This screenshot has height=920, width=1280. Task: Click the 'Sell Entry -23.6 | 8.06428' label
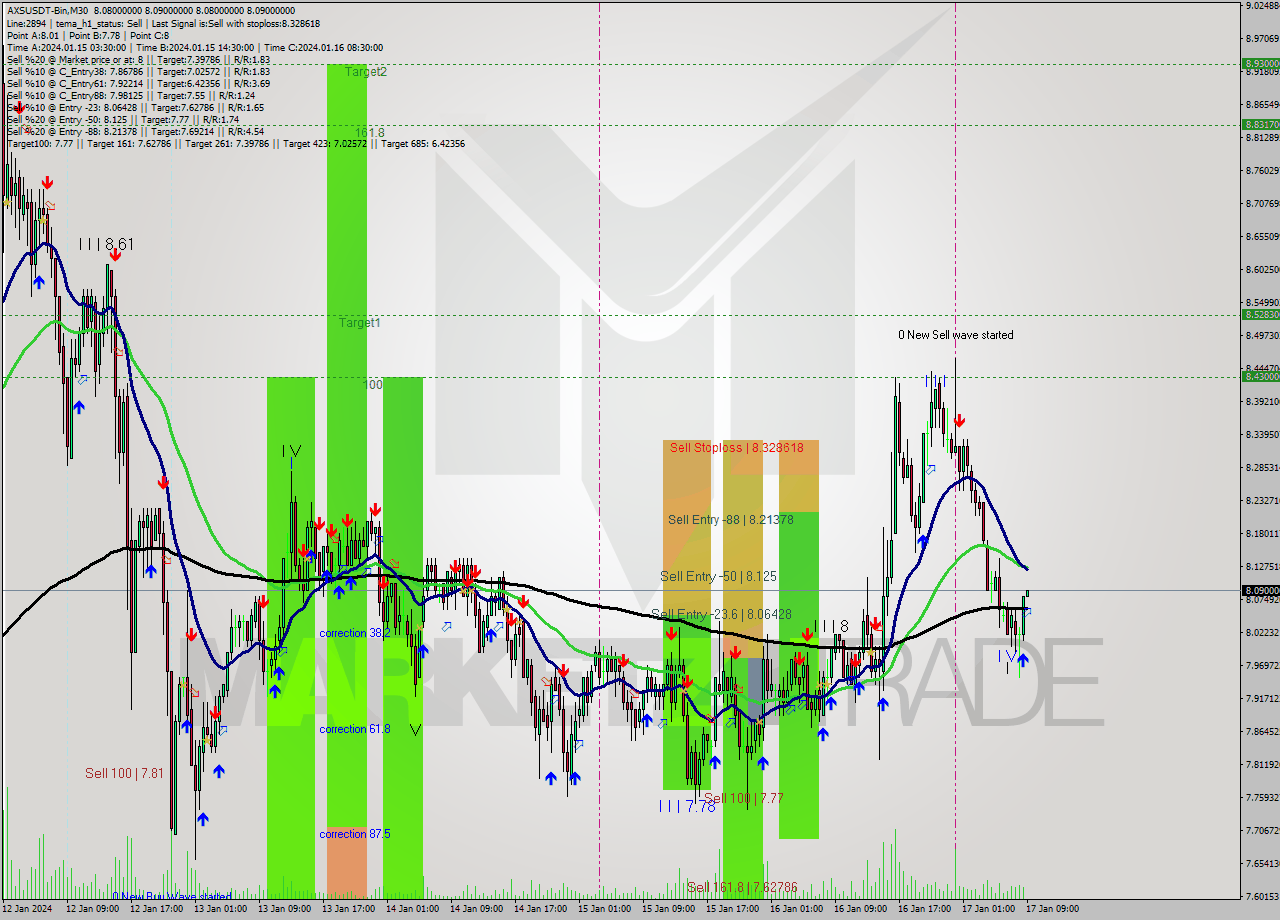(x=721, y=614)
